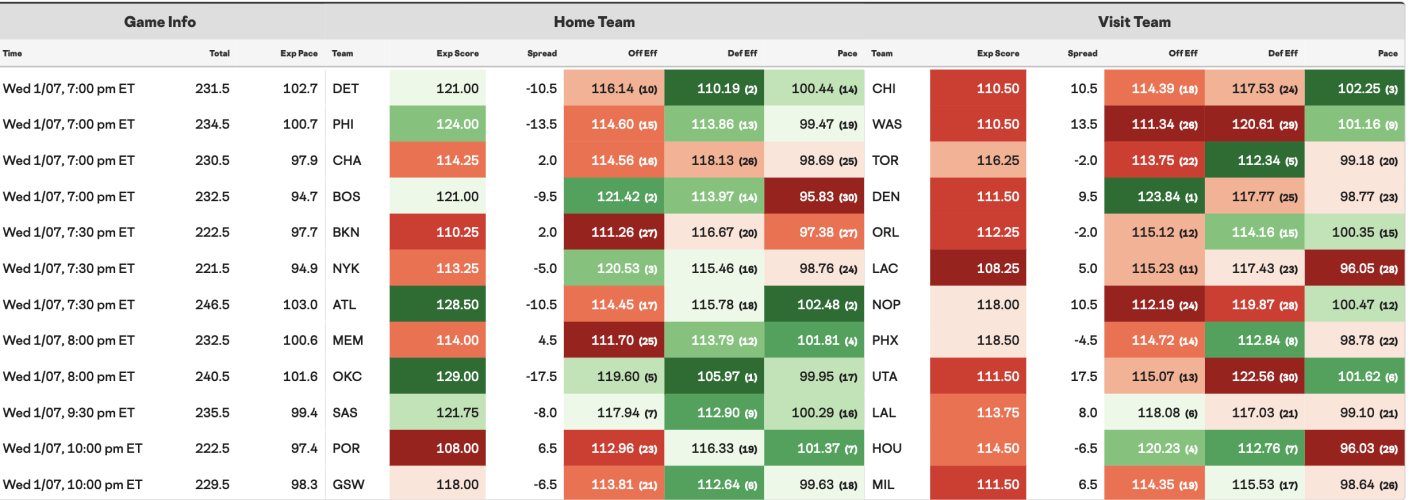This screenshot has height=500, width=1420.
Task: Select visit team NOP cell
Action: click(885, 304)
